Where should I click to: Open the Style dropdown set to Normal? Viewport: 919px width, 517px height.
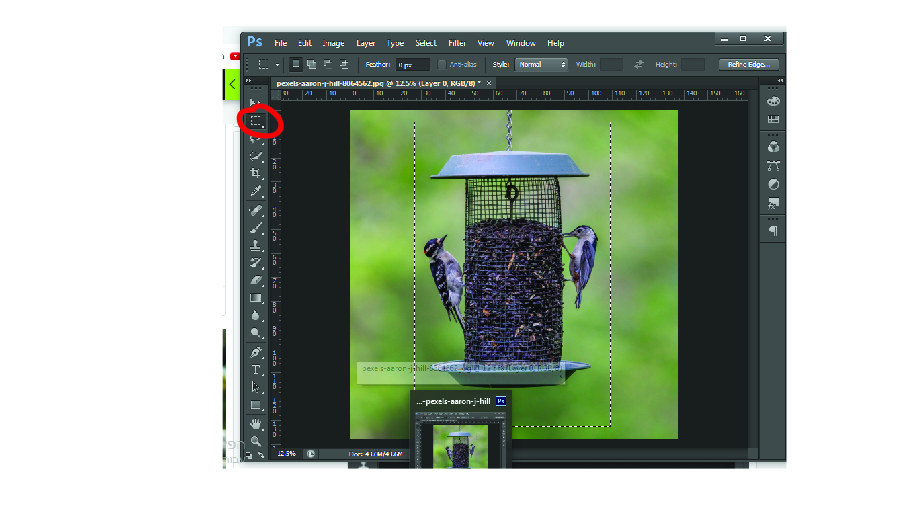(x=542, y=64)
